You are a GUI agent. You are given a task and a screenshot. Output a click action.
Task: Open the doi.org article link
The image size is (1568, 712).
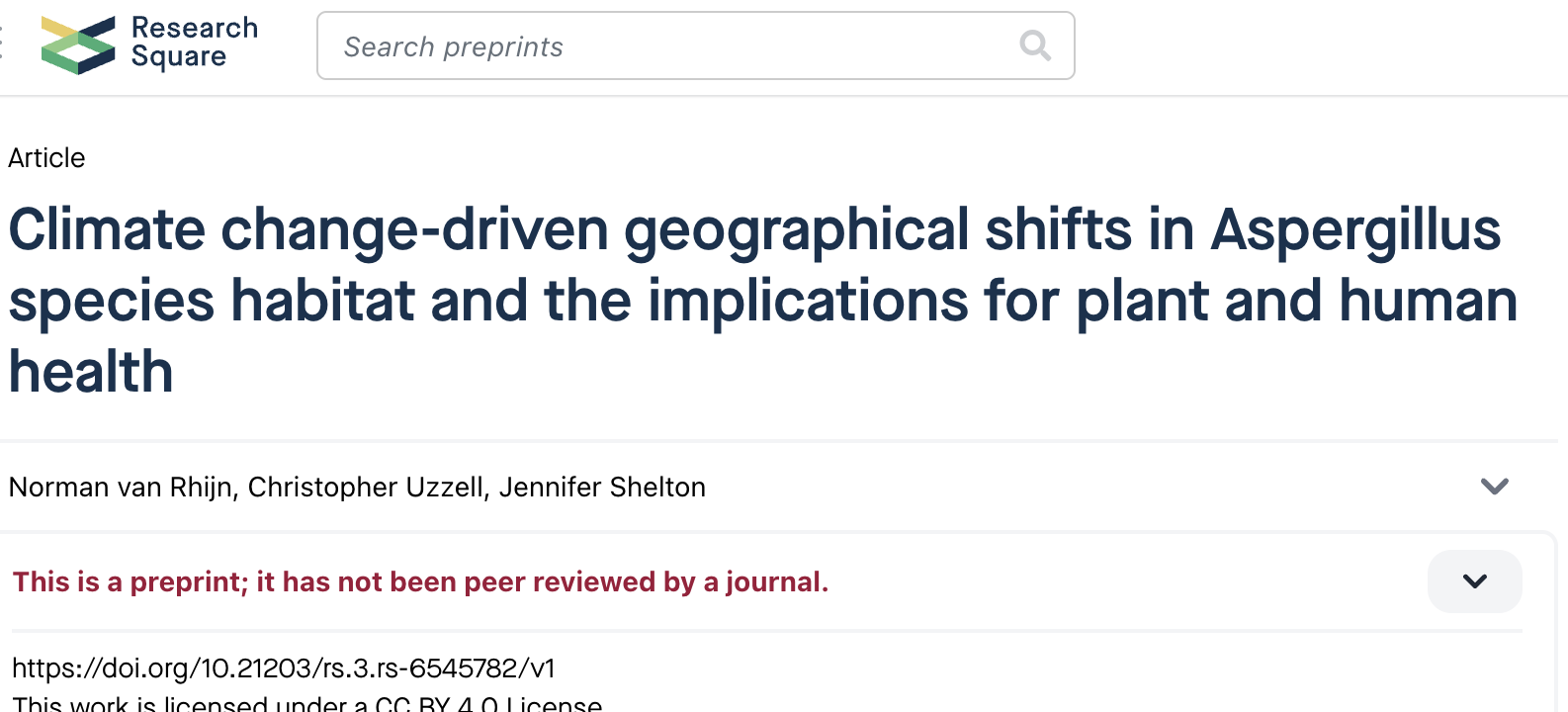[284, 668]
